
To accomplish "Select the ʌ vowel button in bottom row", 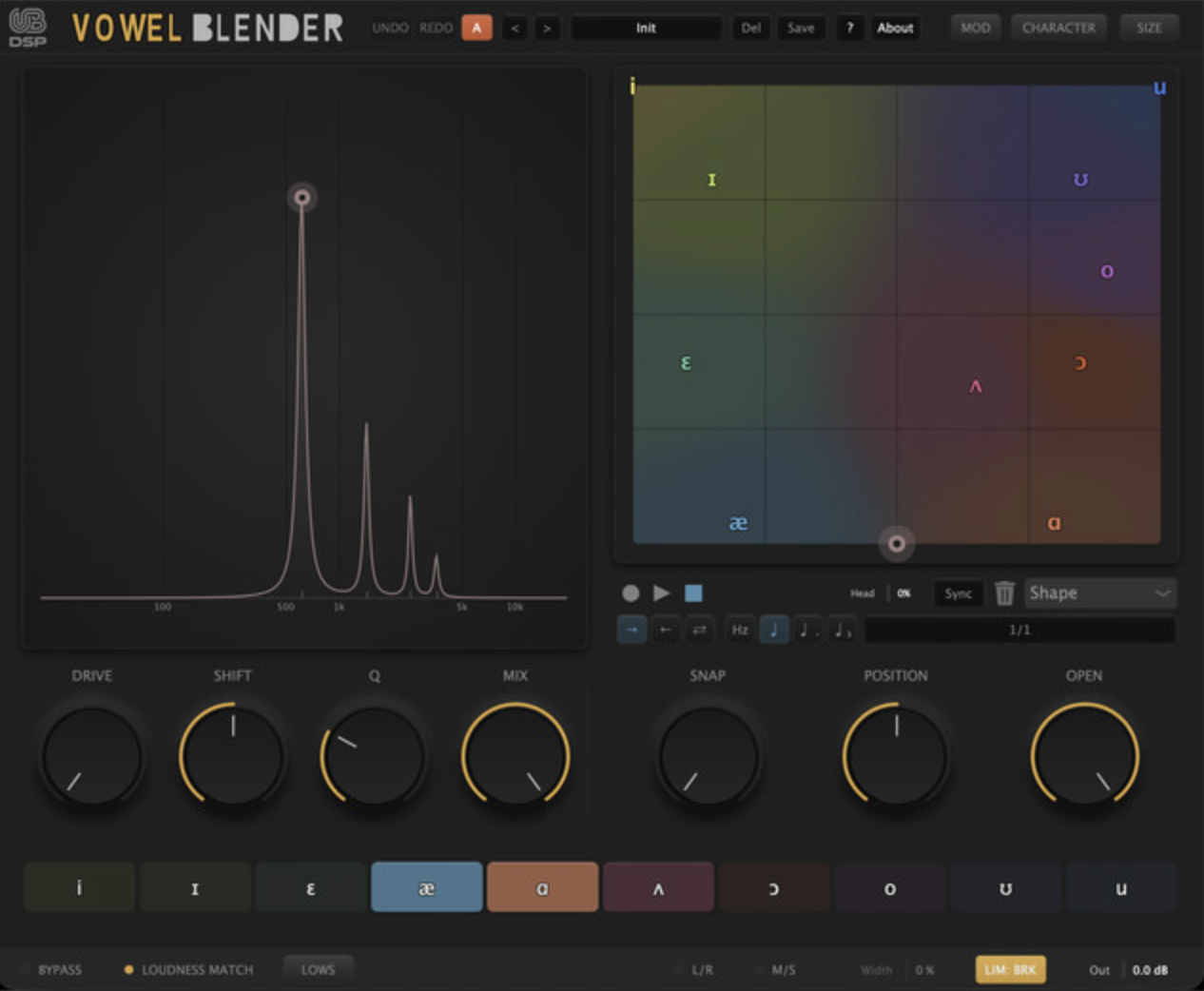I will tap(658, 887).
